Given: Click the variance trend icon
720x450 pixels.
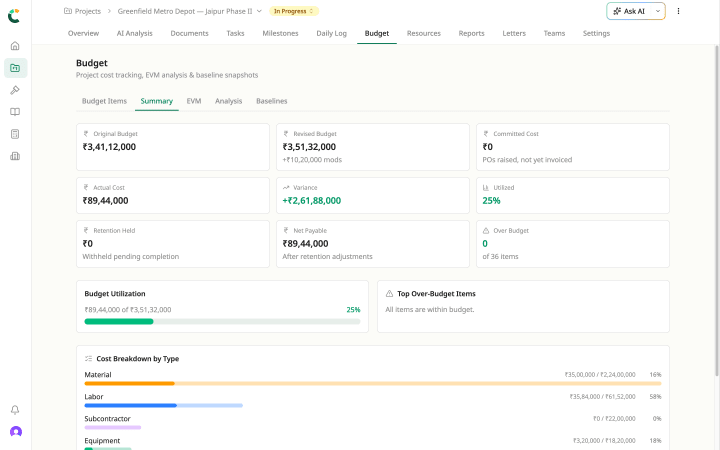Looking at the screenshot, I should point(286,187).
